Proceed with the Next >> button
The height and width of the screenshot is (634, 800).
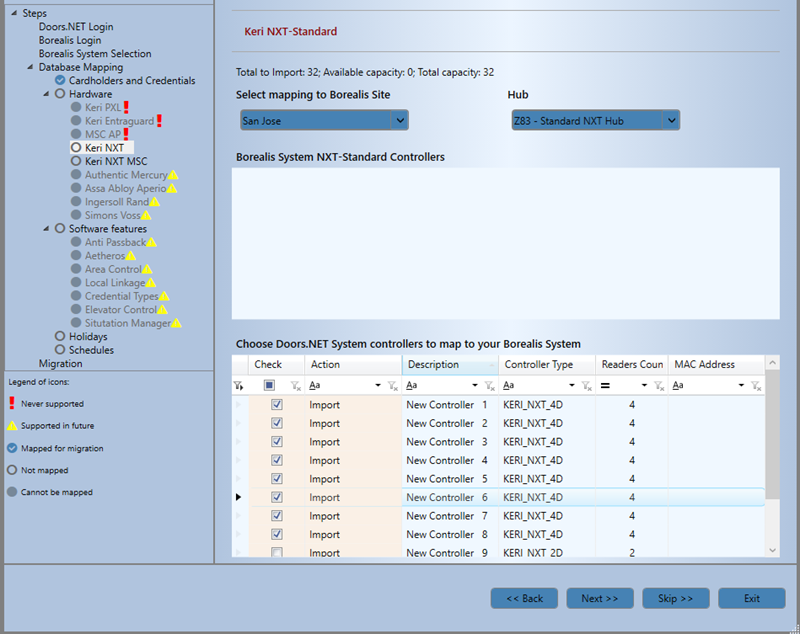click(600, 598)
